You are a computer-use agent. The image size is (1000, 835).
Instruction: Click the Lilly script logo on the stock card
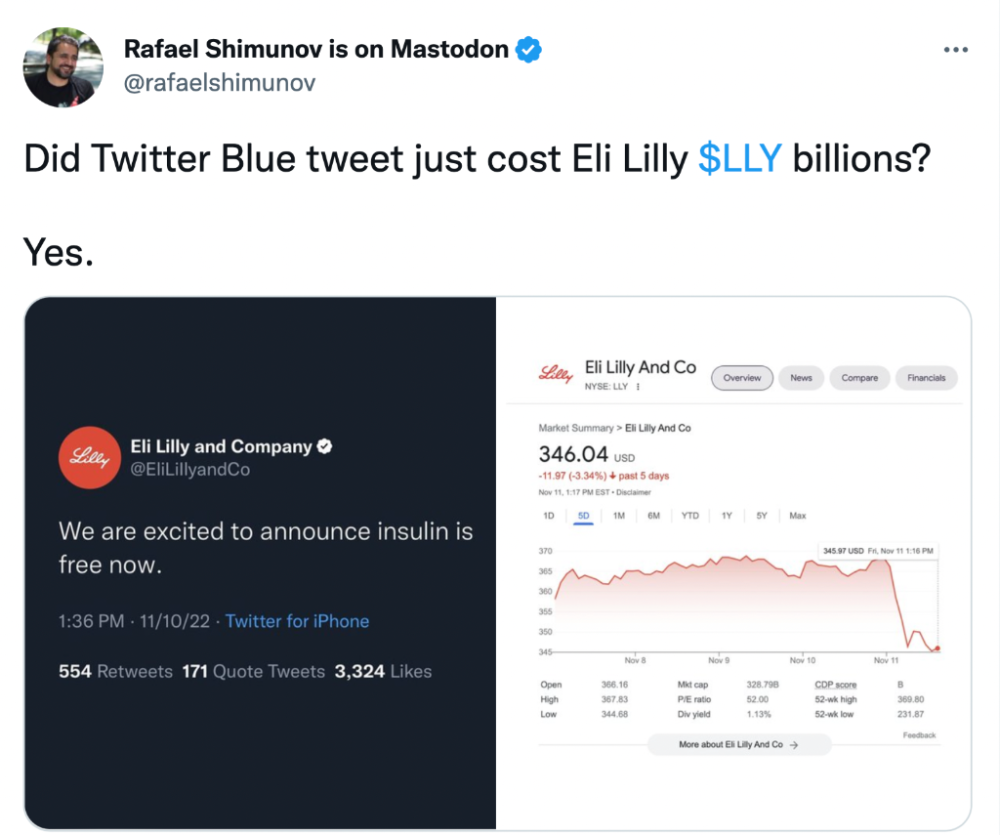coord(556,374)
